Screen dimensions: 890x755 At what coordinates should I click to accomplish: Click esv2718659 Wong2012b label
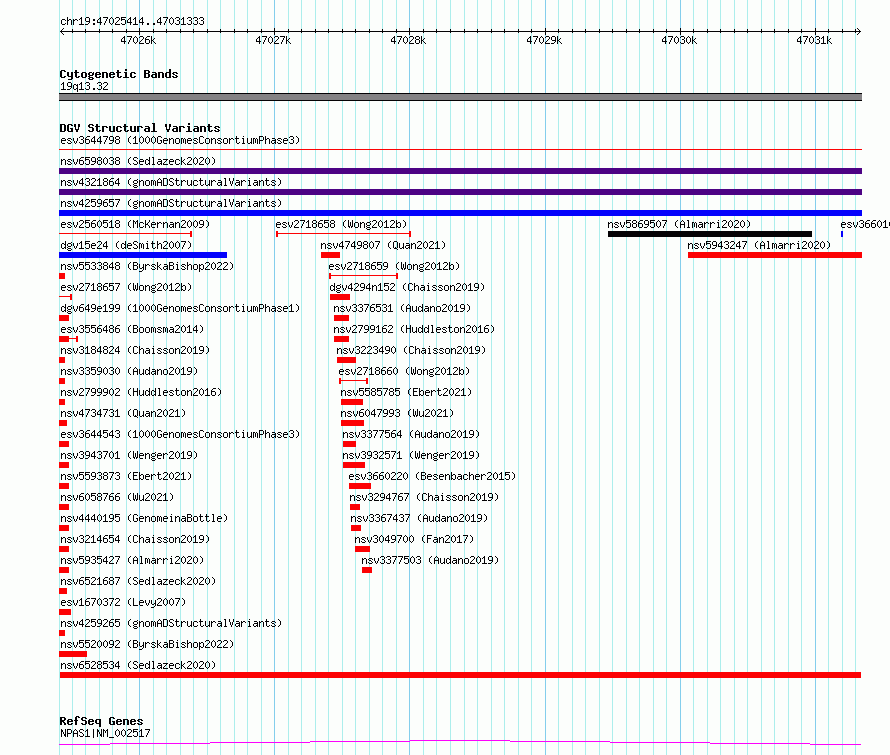pos(394,266)
